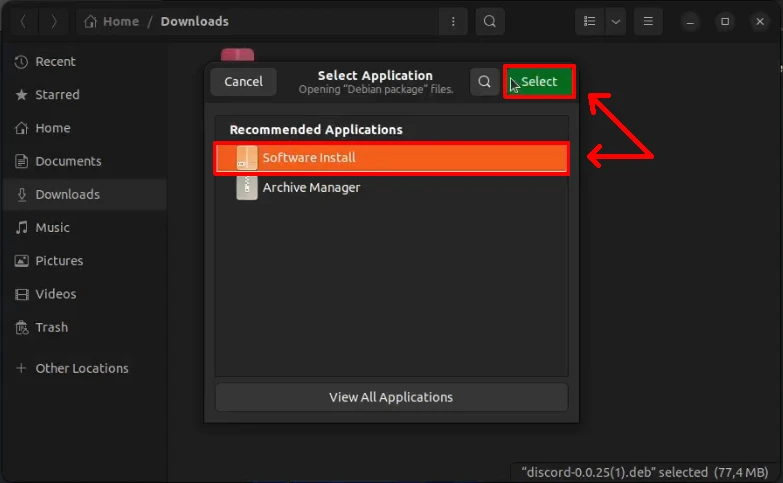This screenshot has width=783, height=483.
Task: Confirm with the green Select button
Action: tap(539, 81)
